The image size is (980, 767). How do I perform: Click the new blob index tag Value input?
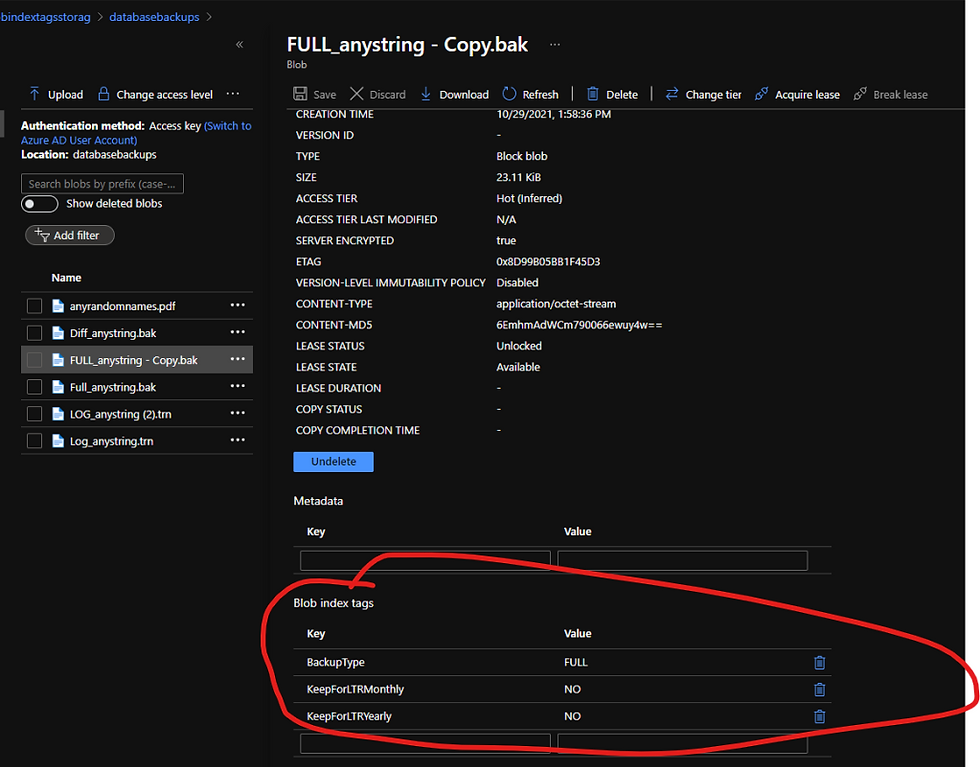point(682,743)
